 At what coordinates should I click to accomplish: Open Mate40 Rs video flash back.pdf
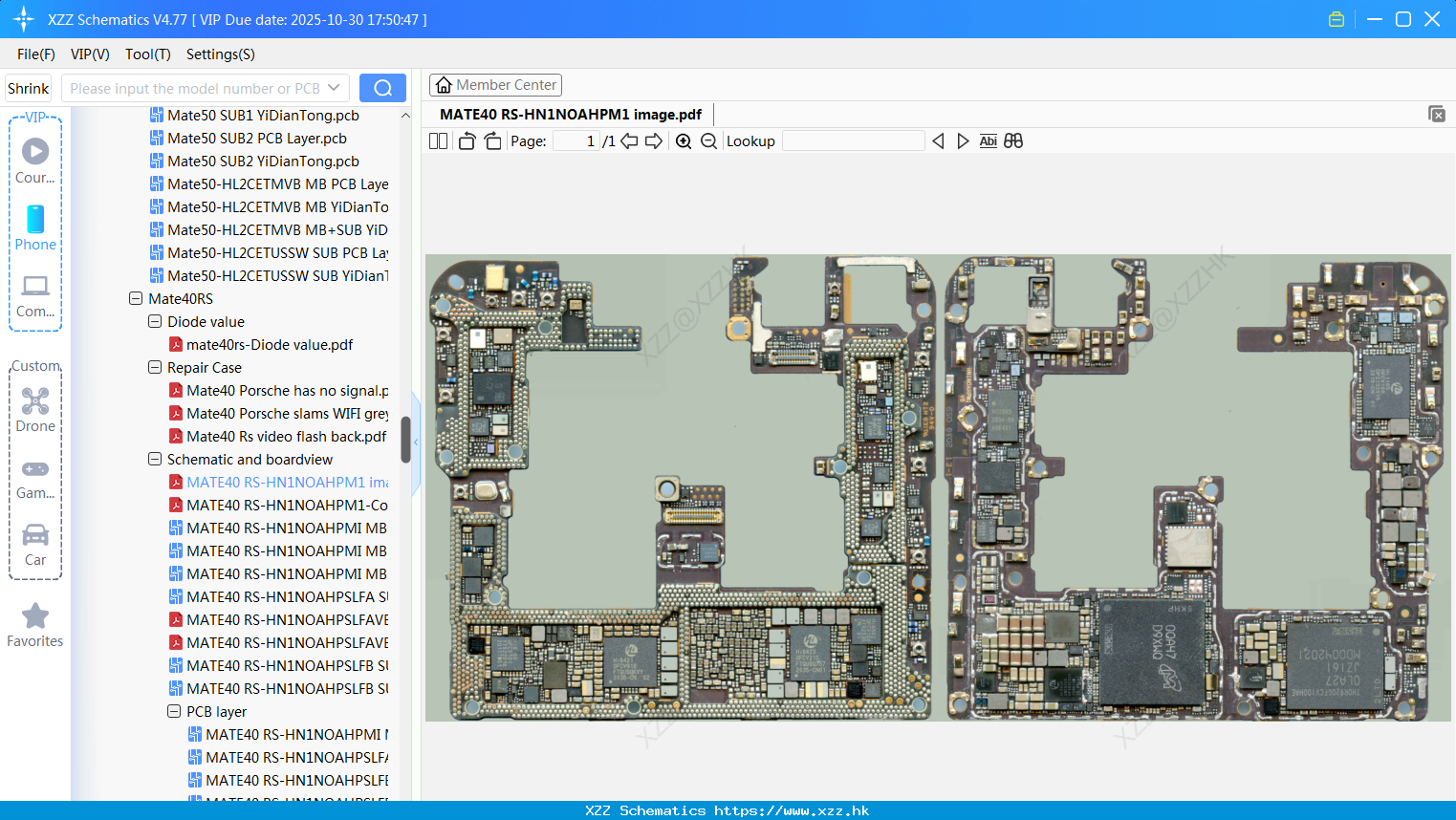coord(286,436)
